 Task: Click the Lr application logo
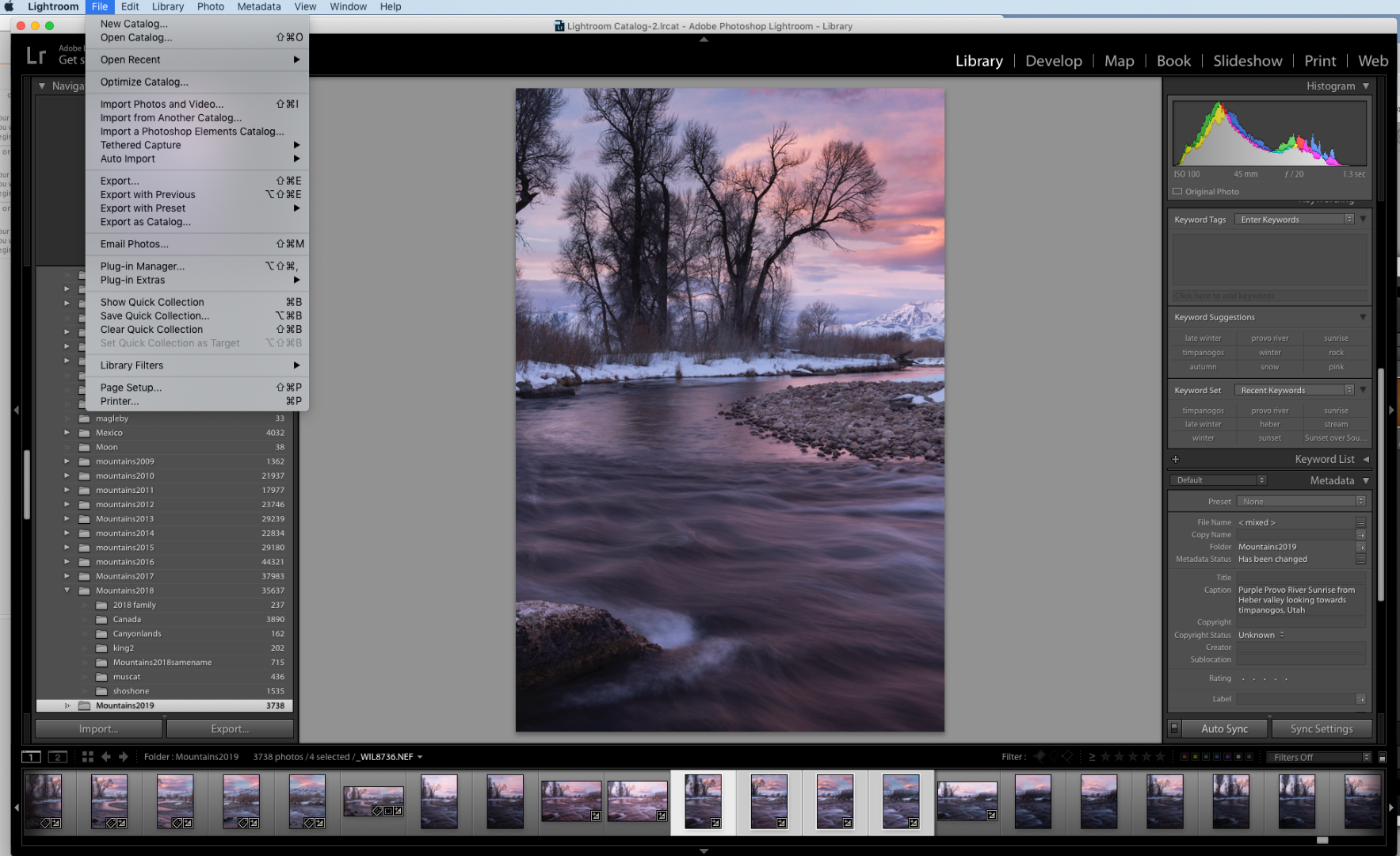pyautogui.click(x=36, y=55)
